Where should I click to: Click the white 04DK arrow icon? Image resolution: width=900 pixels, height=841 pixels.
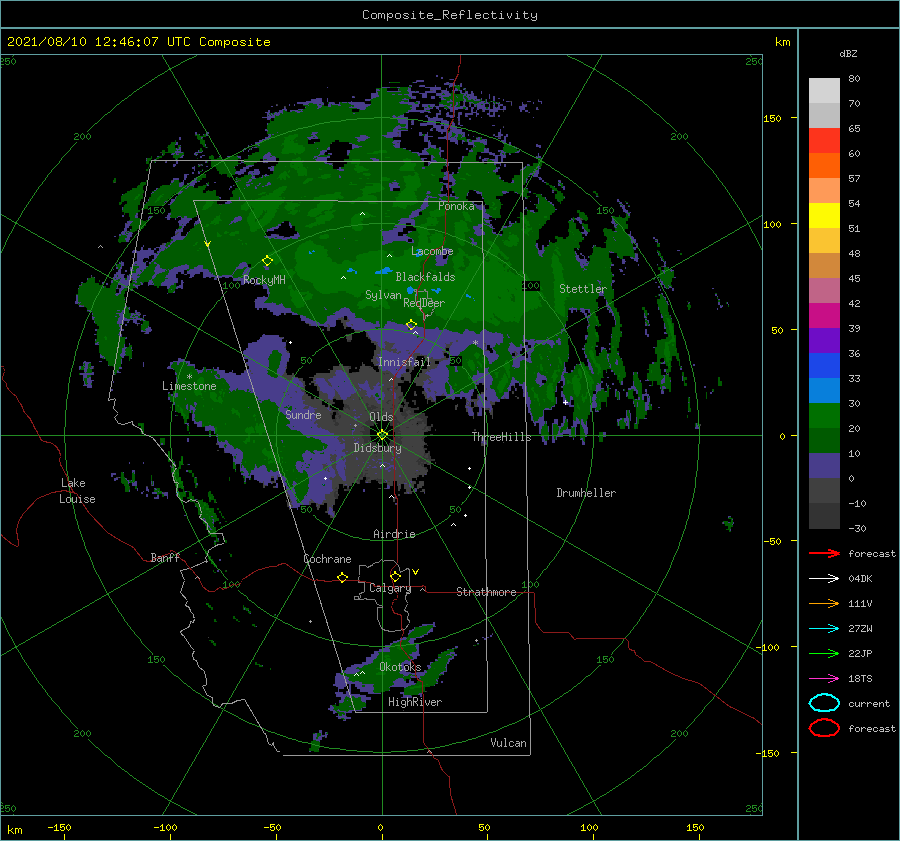point(824,578)
